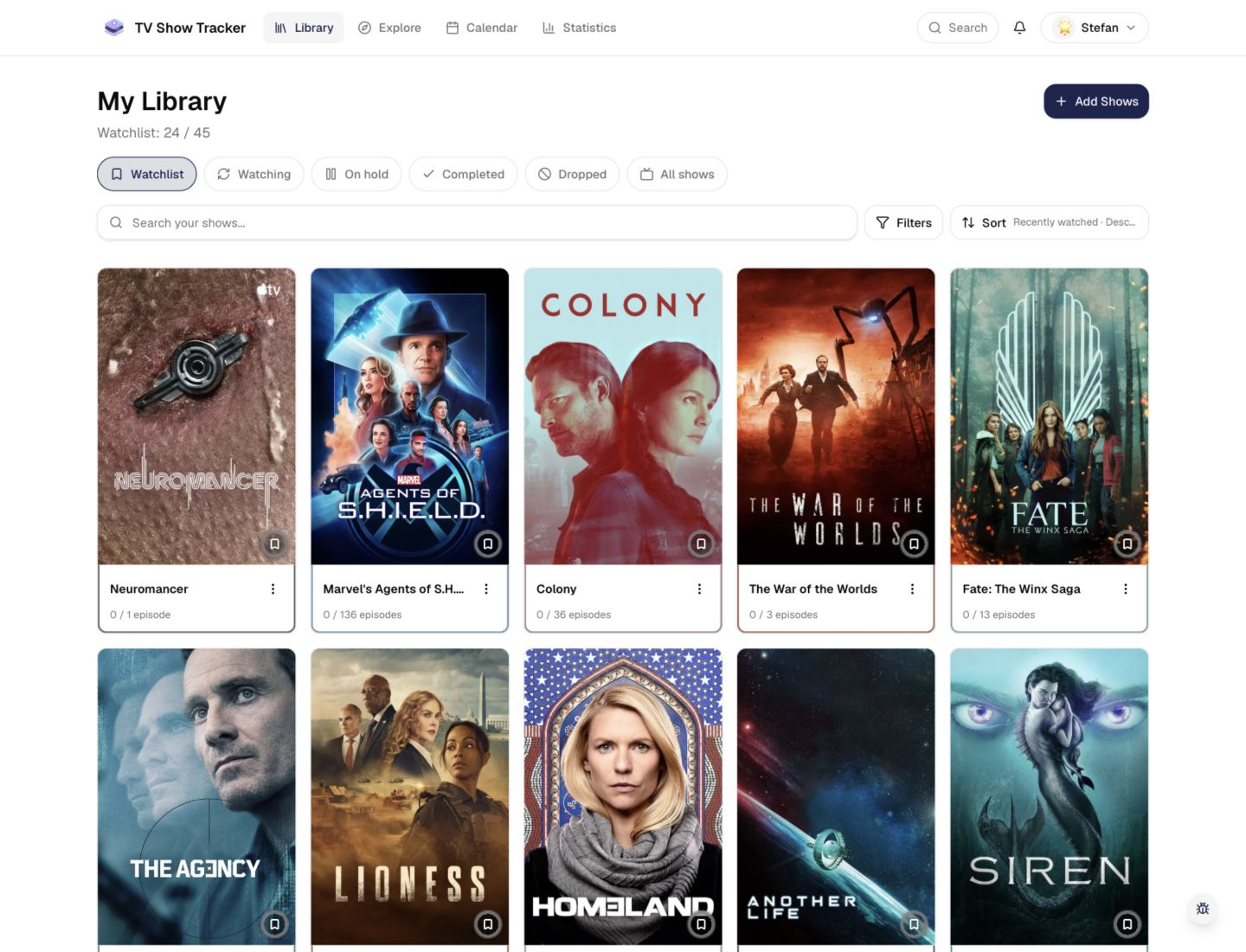Click the global Search button

click(x=958, y=28)
